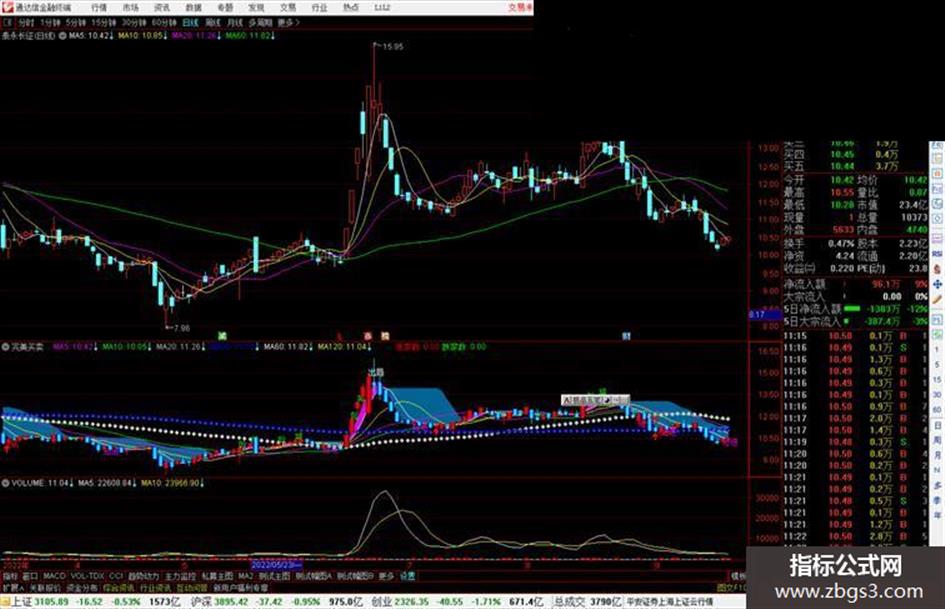Open the 资讯 menu
This screenshot has height=609, width=945.
tap(162, 7)
